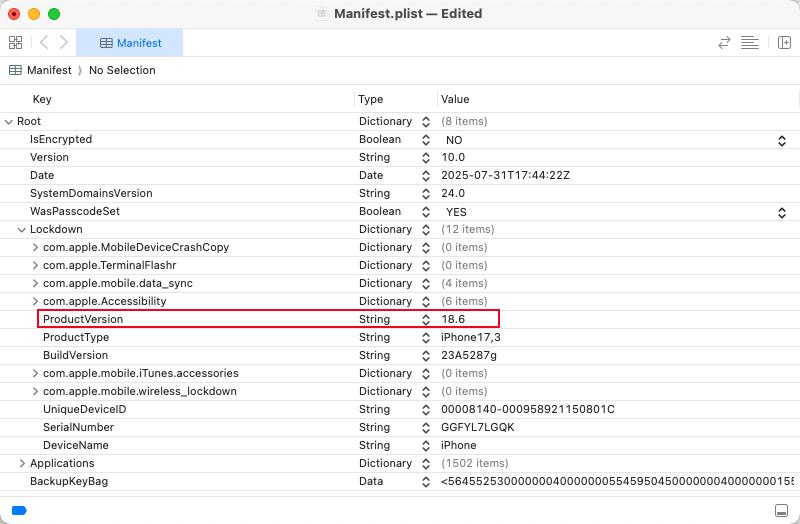Collapse the Lockdown dictionary
Screen dimensions: 800x524
(21, 230)
